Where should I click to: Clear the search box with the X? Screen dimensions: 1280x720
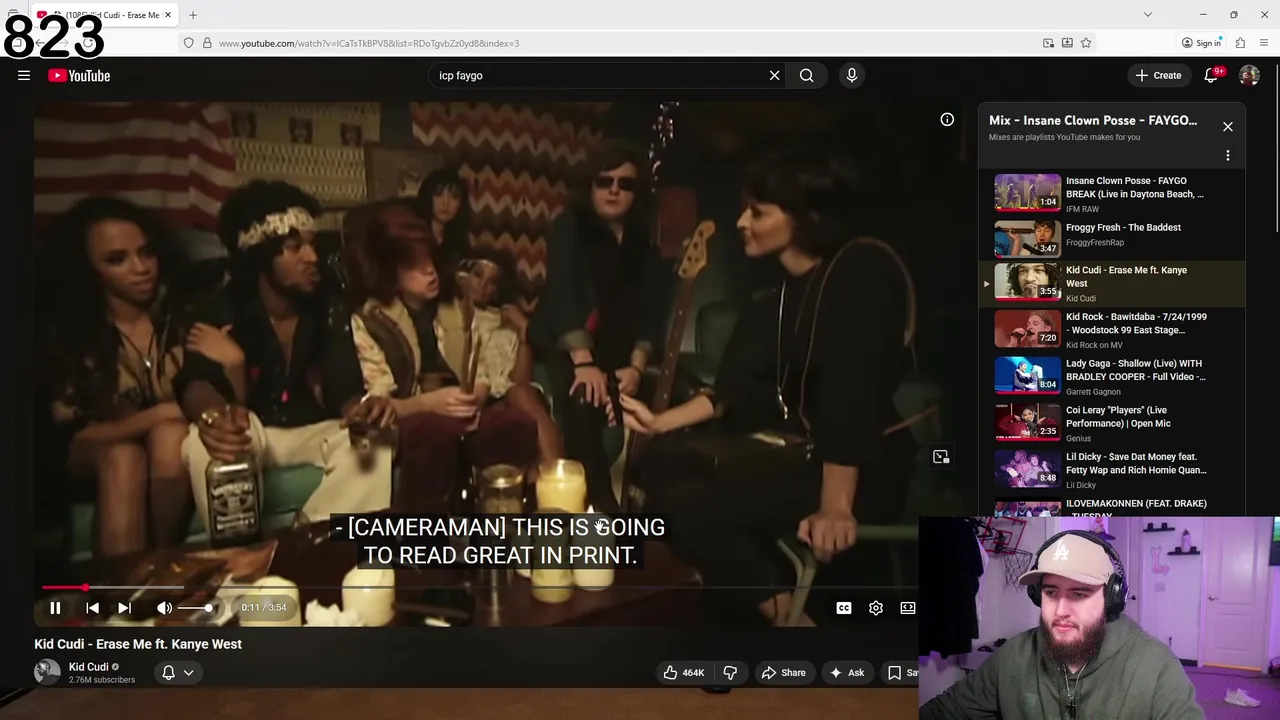click(x=774, y=75)
